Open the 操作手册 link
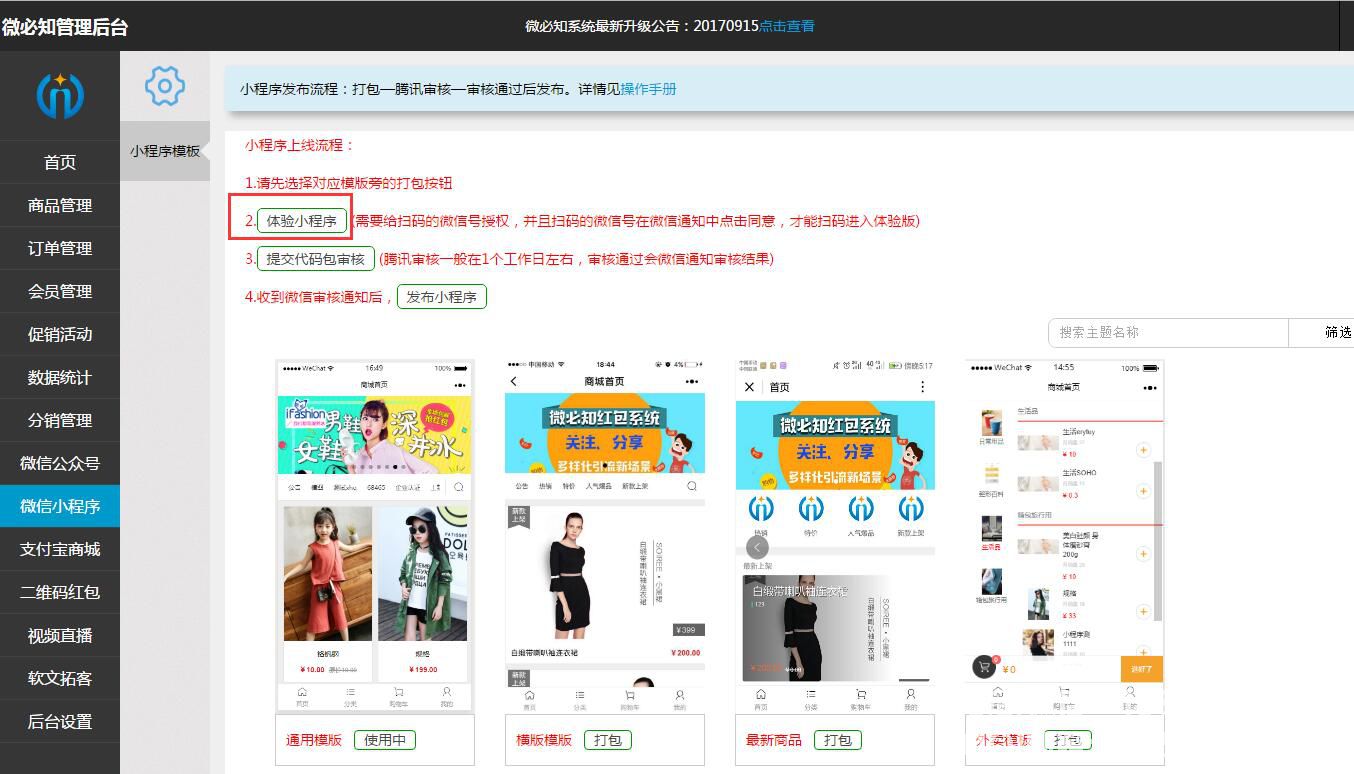Image resolution: width=1354 pixels, height=774 pixels. [x=648, y=89]
